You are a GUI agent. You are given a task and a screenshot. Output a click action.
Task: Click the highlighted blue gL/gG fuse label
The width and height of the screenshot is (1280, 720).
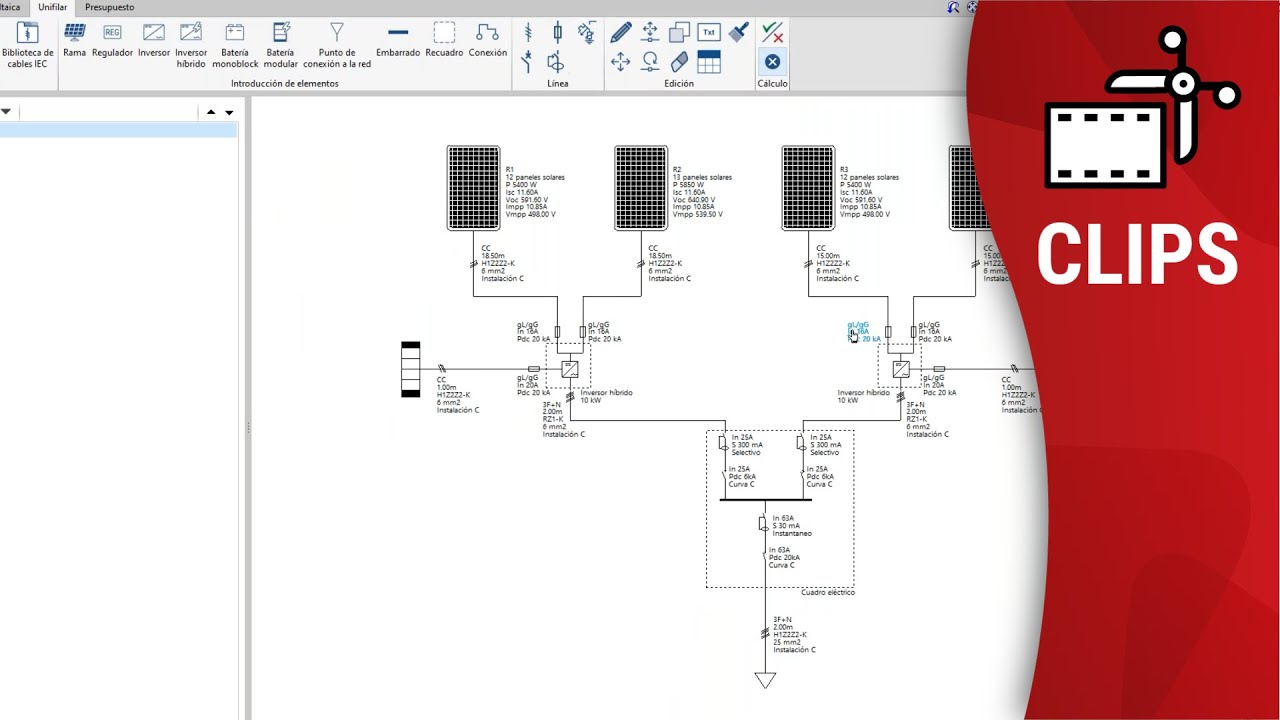(864, 332)
